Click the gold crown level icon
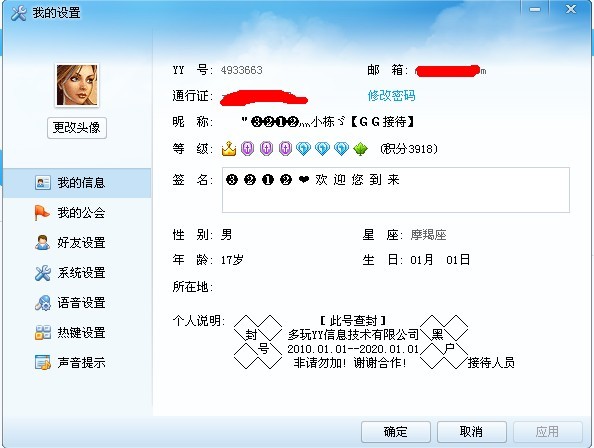Screen dimensions: 594x448 (x=229, y=148)
